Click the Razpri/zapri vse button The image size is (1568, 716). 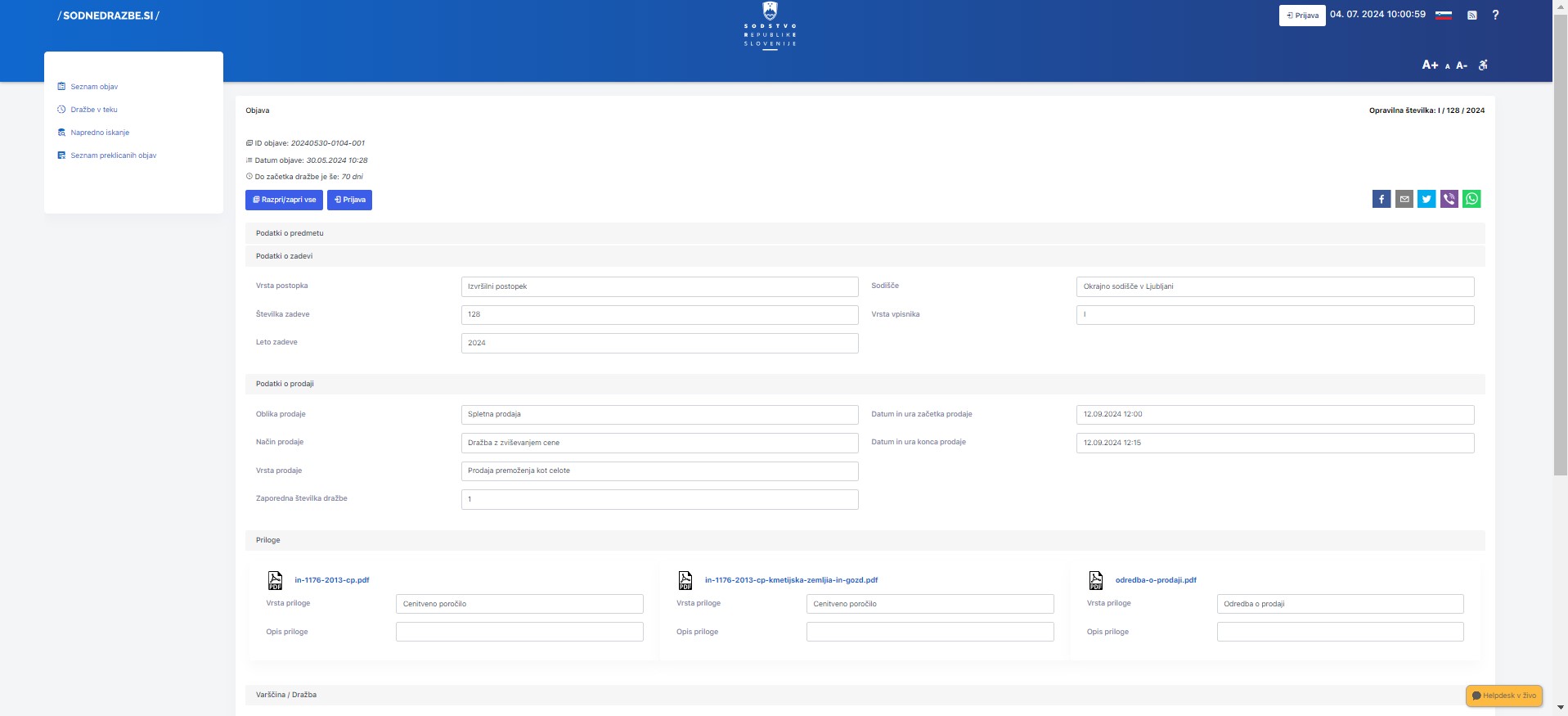(284, 200)
